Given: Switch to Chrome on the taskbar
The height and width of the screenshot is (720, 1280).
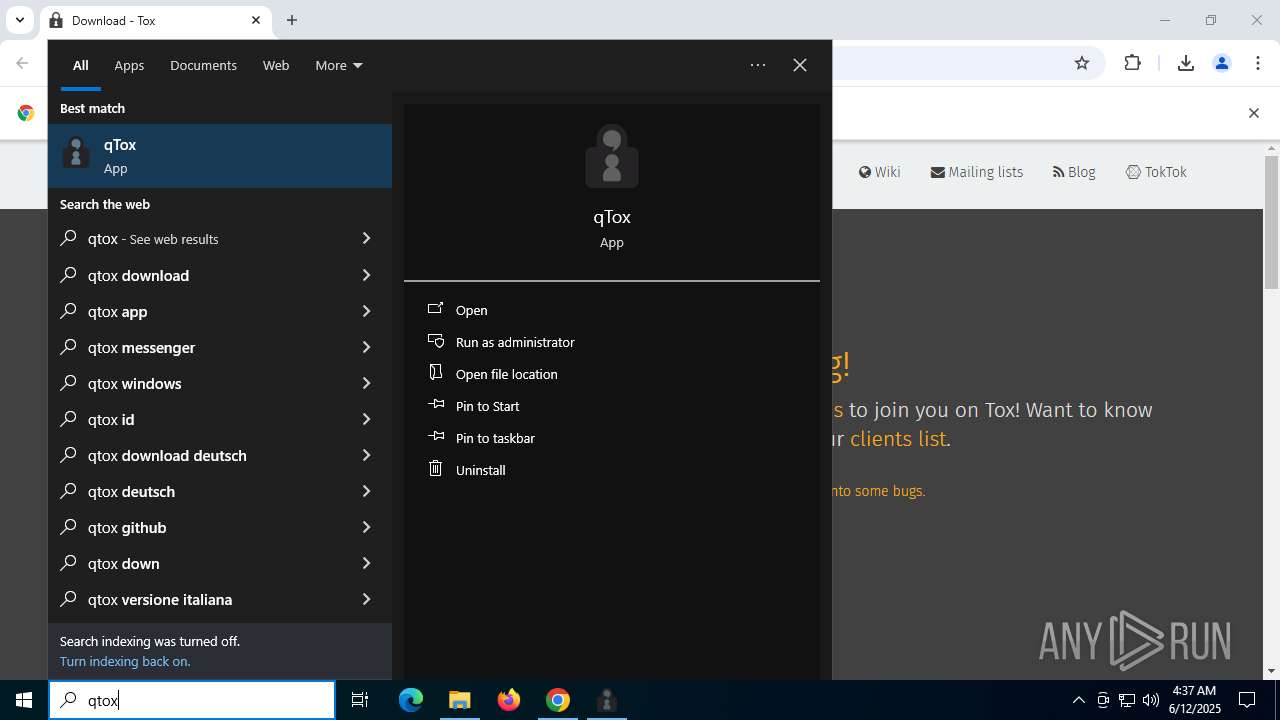Looking at the screenshot, I should pyautogui.click(x=558, y=700).
